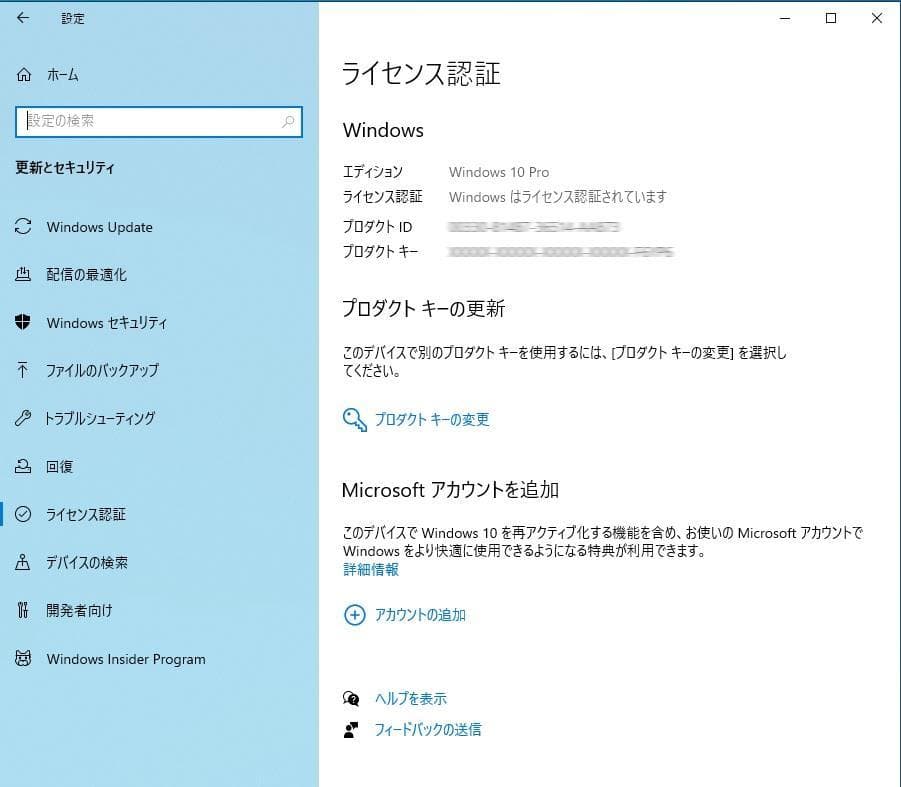The height and width of the screenshot is (787, 901).
Task: Select the トラブルシューティング wrench icon
Action: [x=23, y=418]
